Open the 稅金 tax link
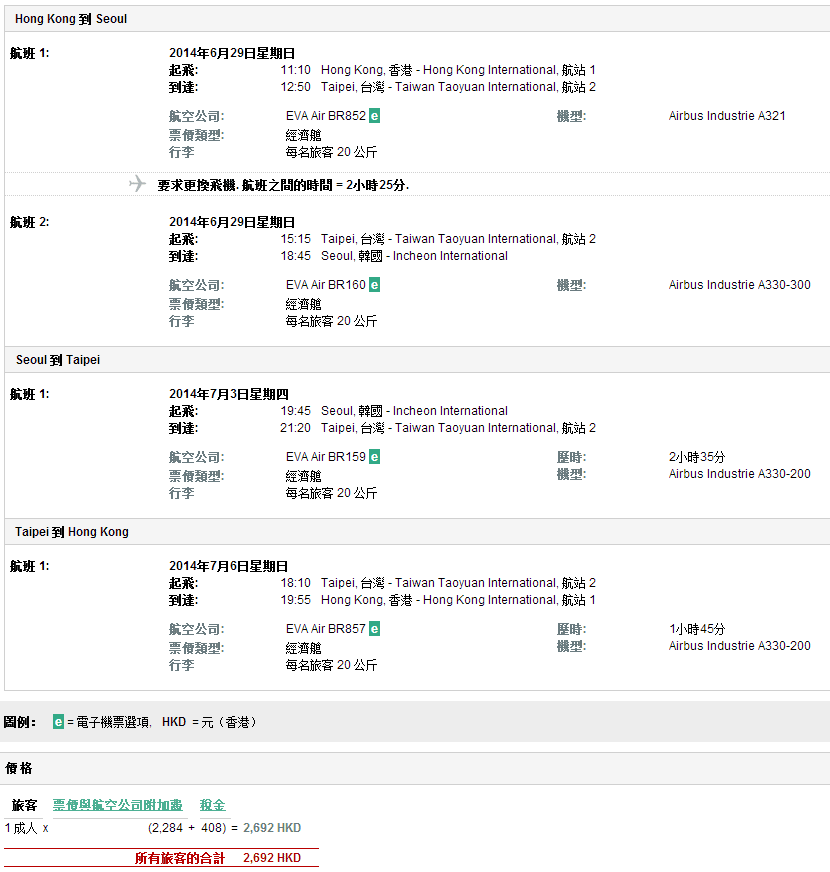The width and height of the screenshot is (830, 872). [212, 805]
